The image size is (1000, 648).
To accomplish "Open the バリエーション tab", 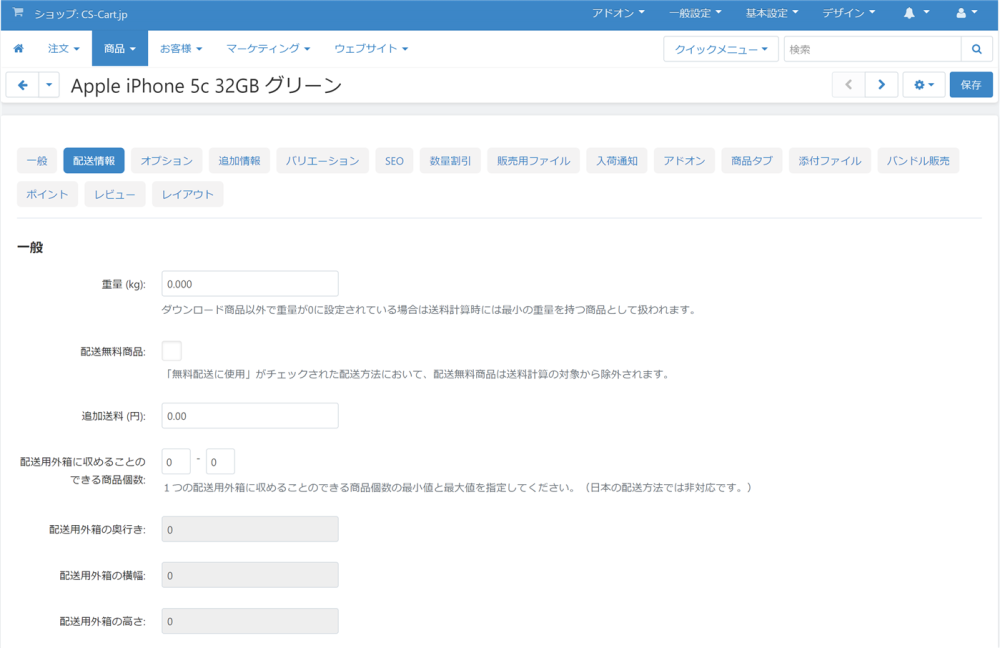I will tap(322, 161).
